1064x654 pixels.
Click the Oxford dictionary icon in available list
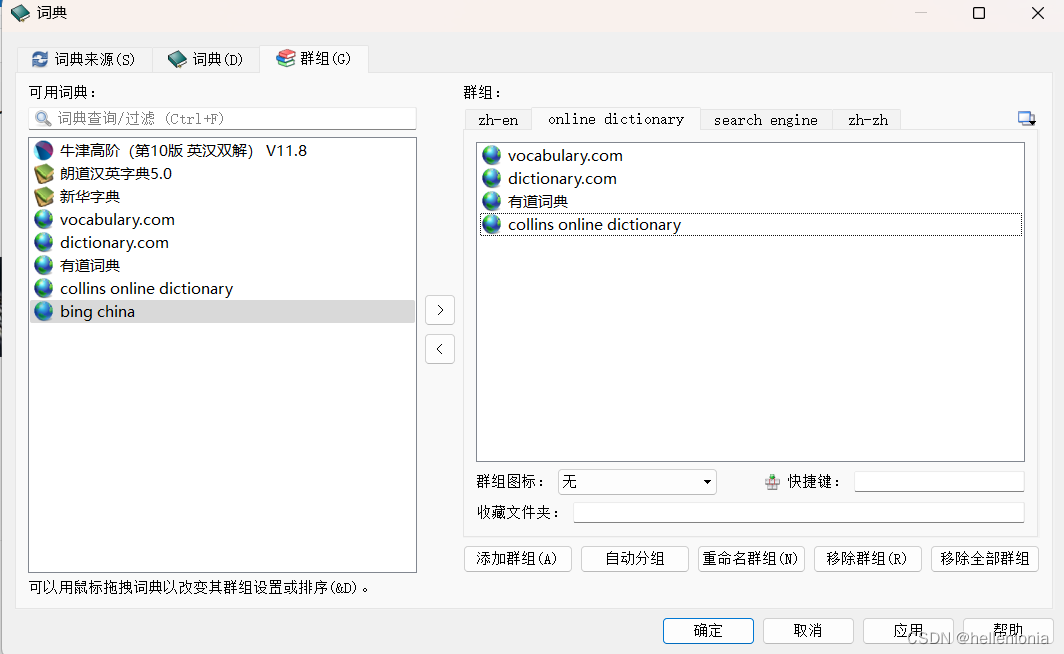[43, 151]
